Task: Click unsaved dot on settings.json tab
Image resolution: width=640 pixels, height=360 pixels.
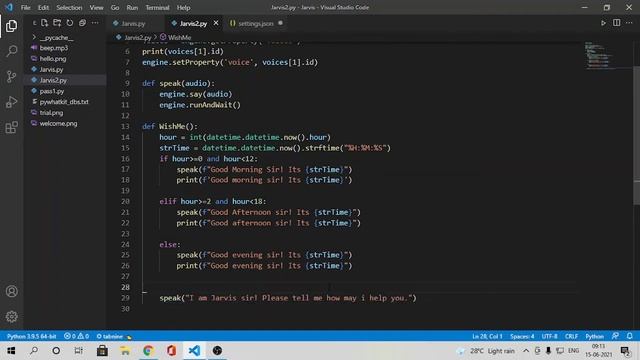Action: coord(280,23)
